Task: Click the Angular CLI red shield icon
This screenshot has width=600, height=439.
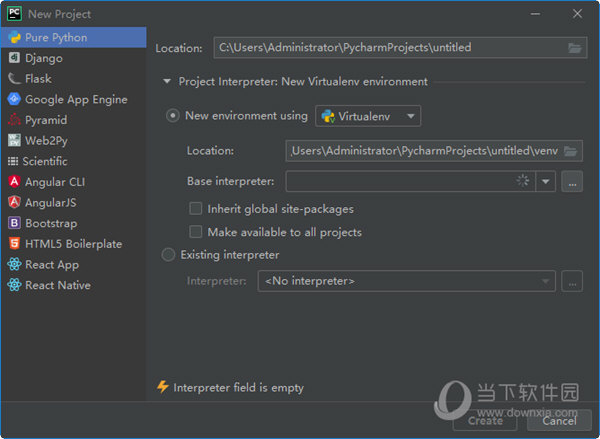Action: tap(14, 181)
